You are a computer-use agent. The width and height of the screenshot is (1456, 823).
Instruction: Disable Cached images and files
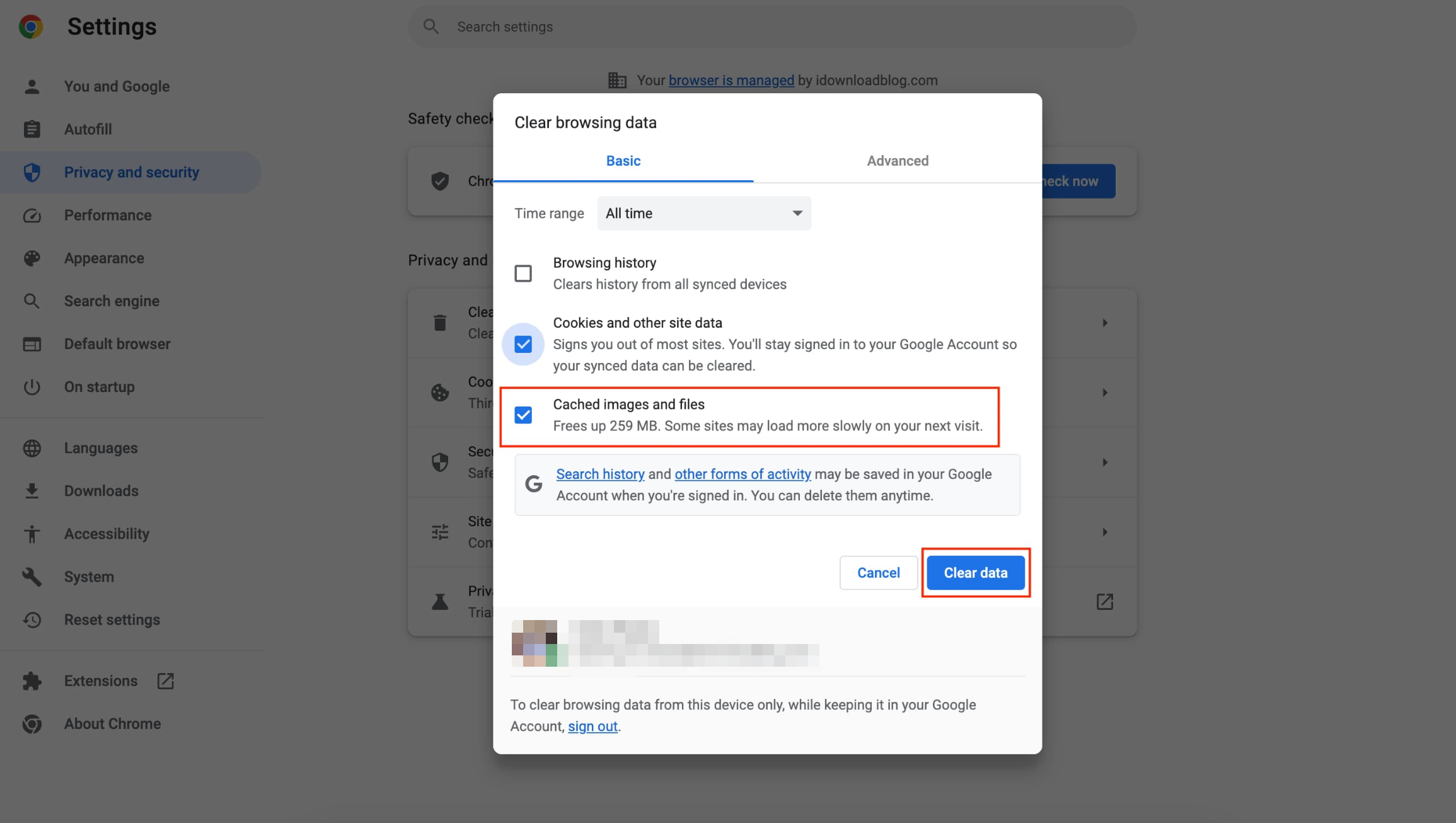pos(523,415)
